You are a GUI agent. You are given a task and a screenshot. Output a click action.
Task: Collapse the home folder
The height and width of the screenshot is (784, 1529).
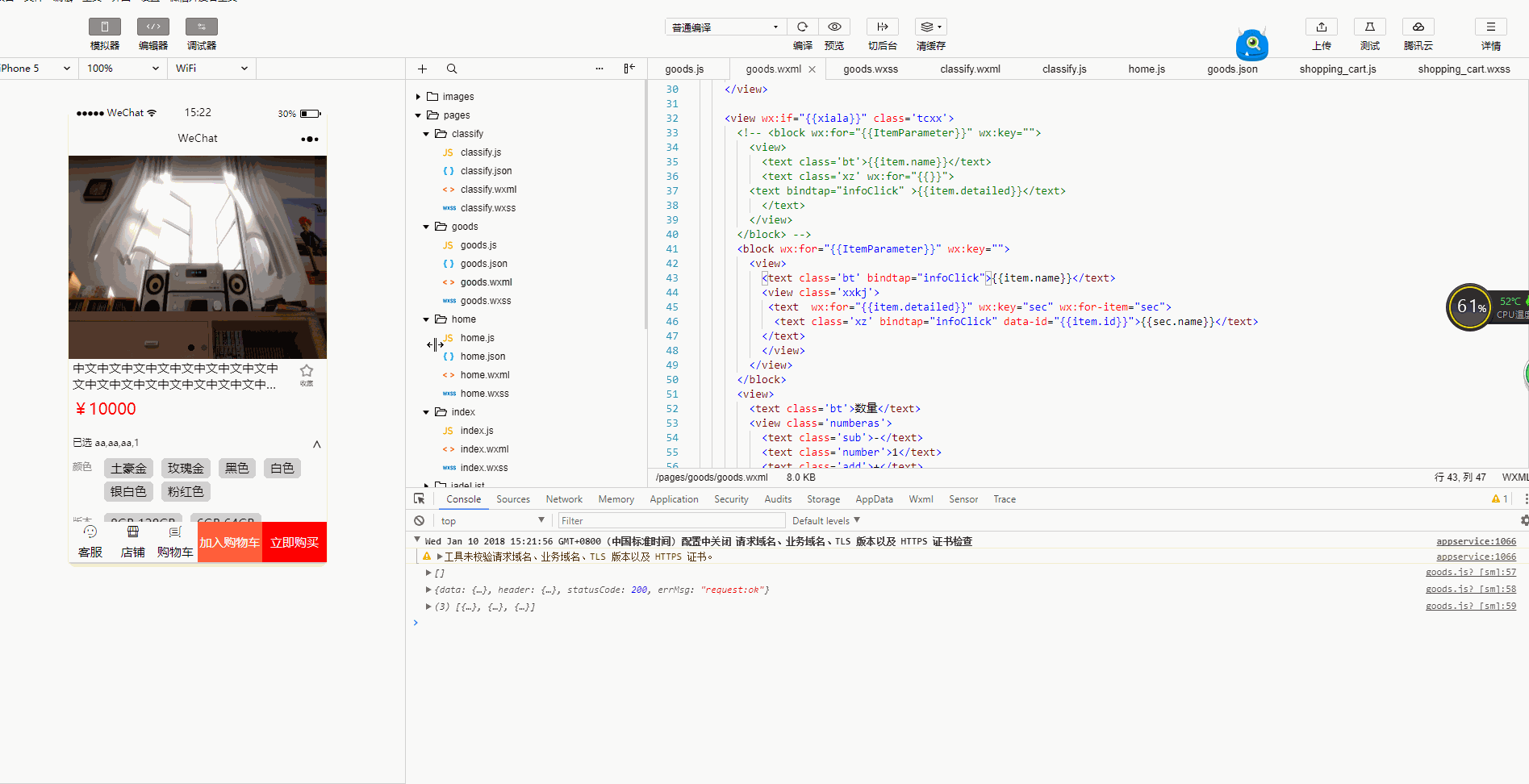coord(426,319)
